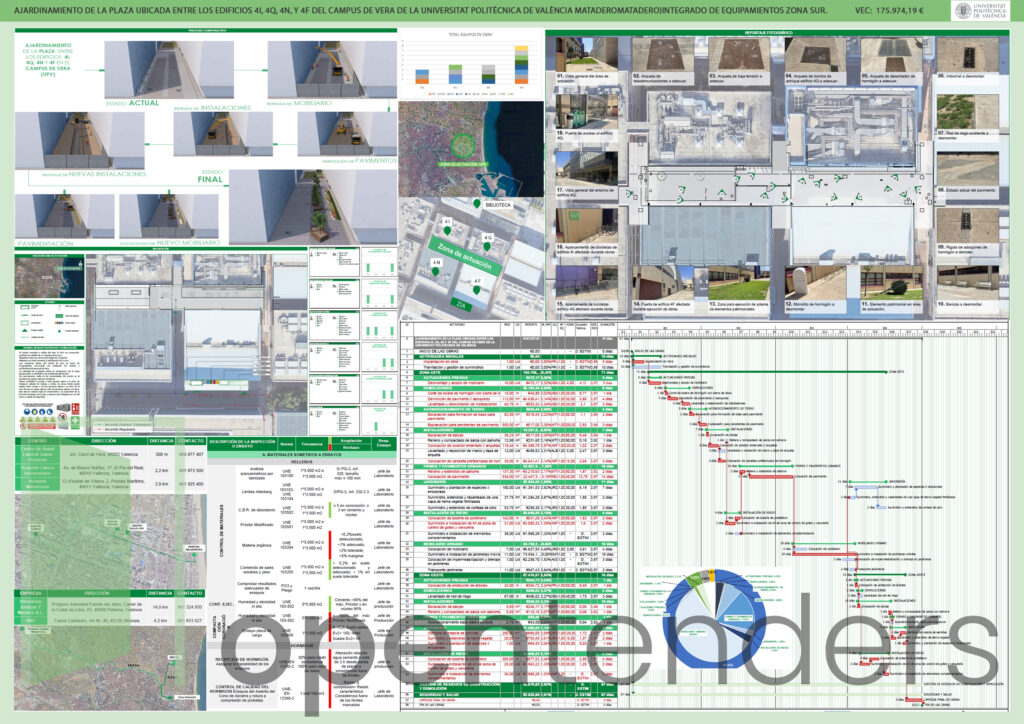Click the 2,2 km distance cell
Screen dimensions: 1024x724
click(161, 470)
